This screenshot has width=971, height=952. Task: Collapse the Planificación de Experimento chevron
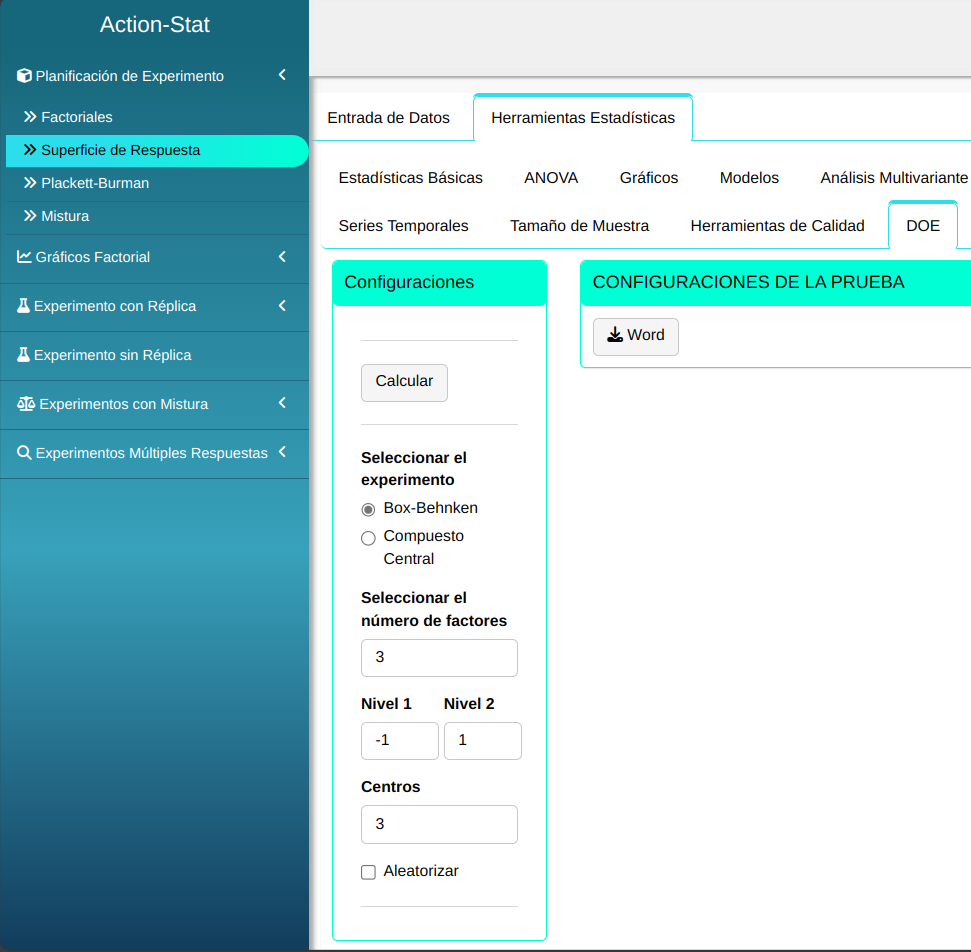282,75
